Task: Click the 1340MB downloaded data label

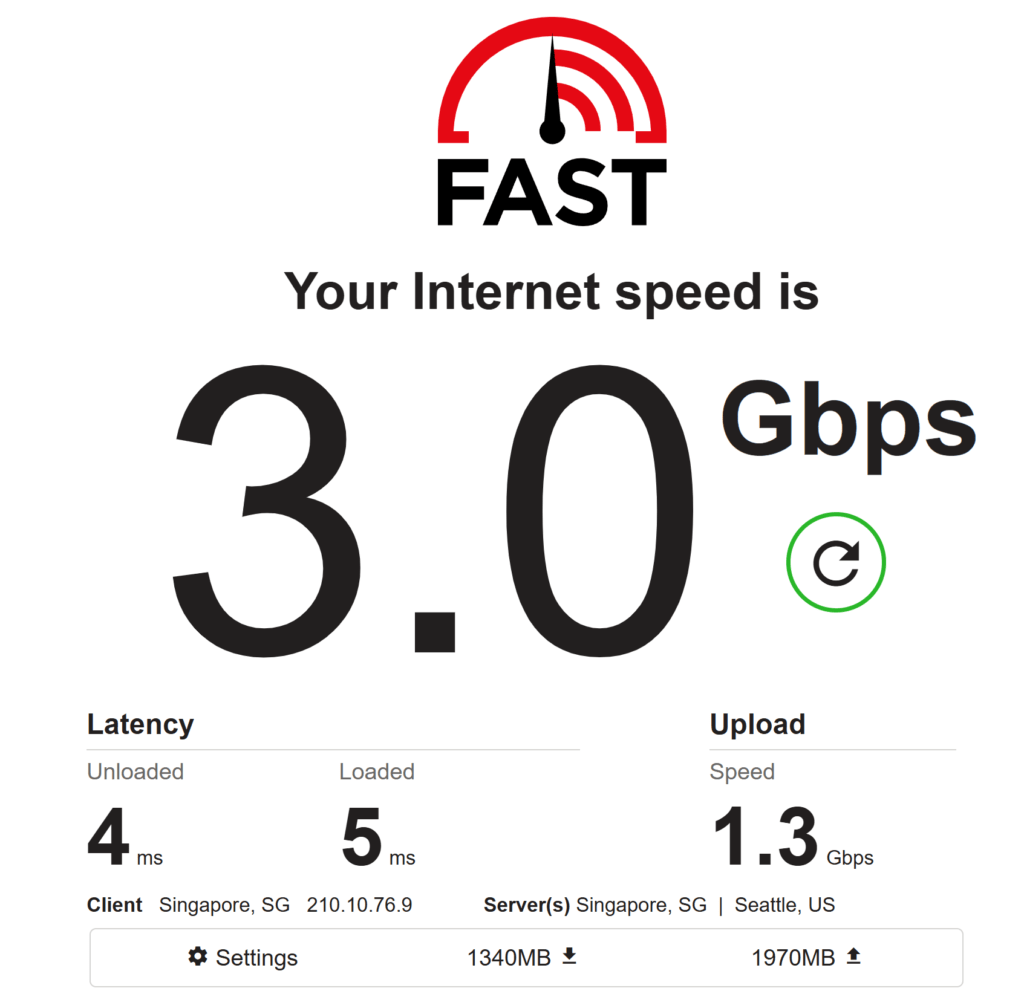Action: coord(509,957)
